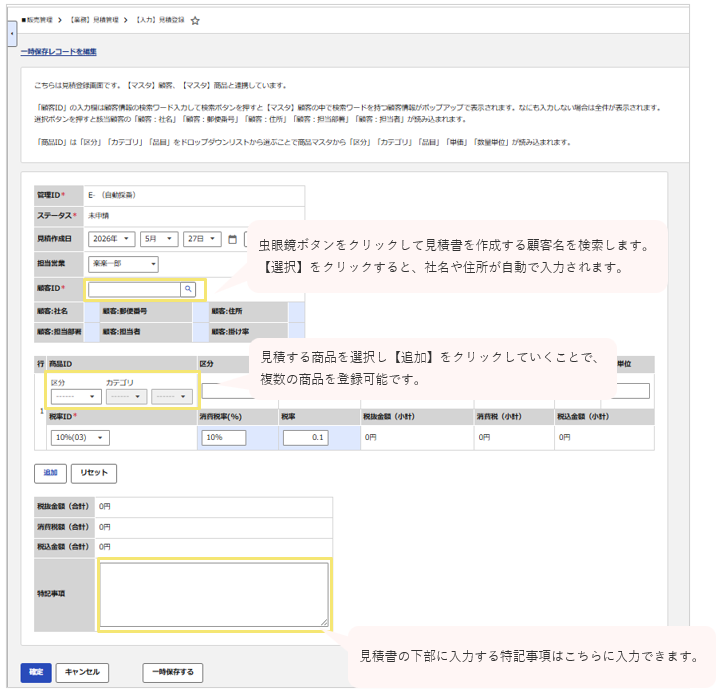The height and width of the screenshot is (697, 720).
Task: Open the third product ID dropdown
Action: [172, 397]
